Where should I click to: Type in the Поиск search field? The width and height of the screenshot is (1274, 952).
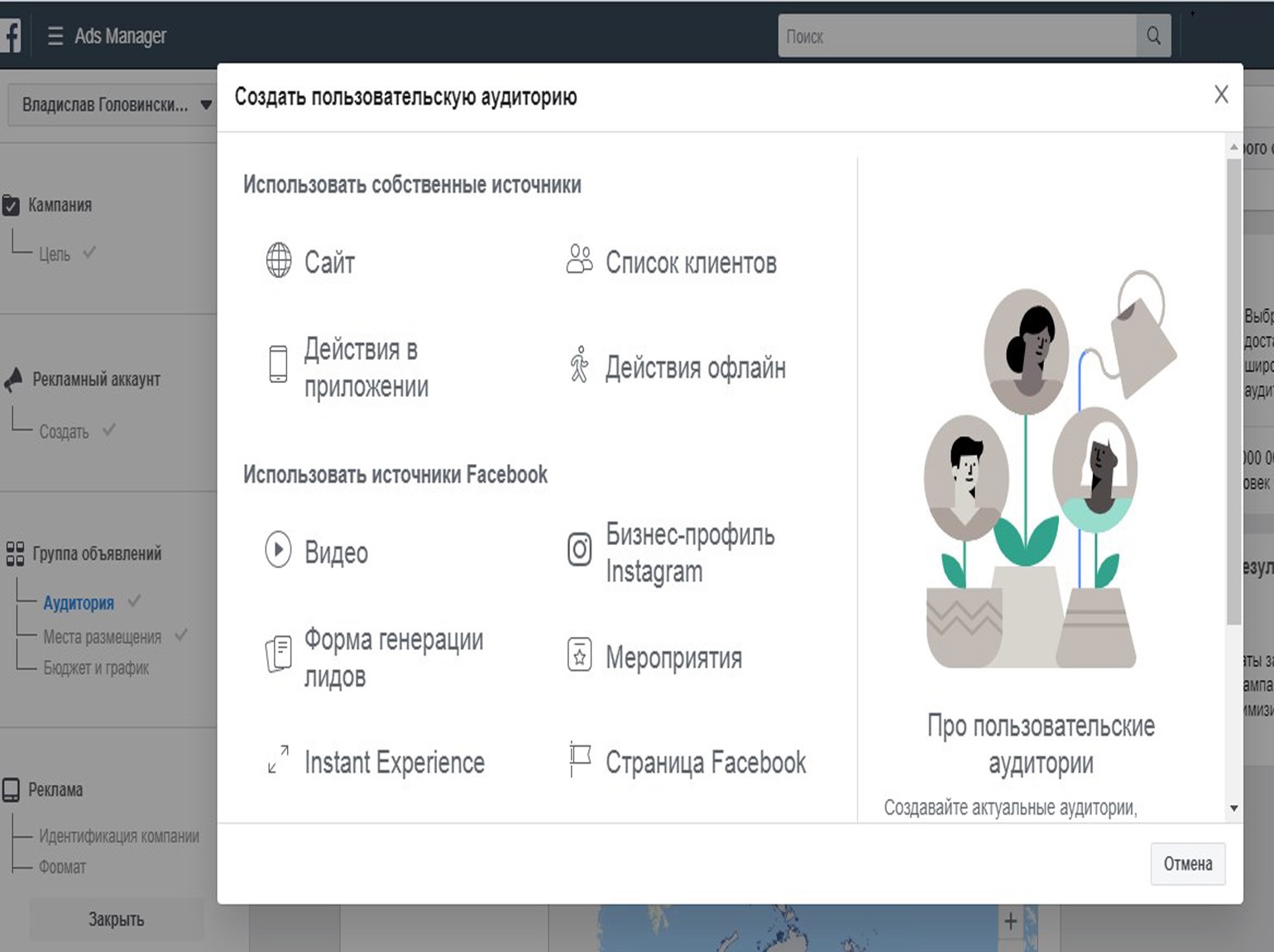(955, 36)
